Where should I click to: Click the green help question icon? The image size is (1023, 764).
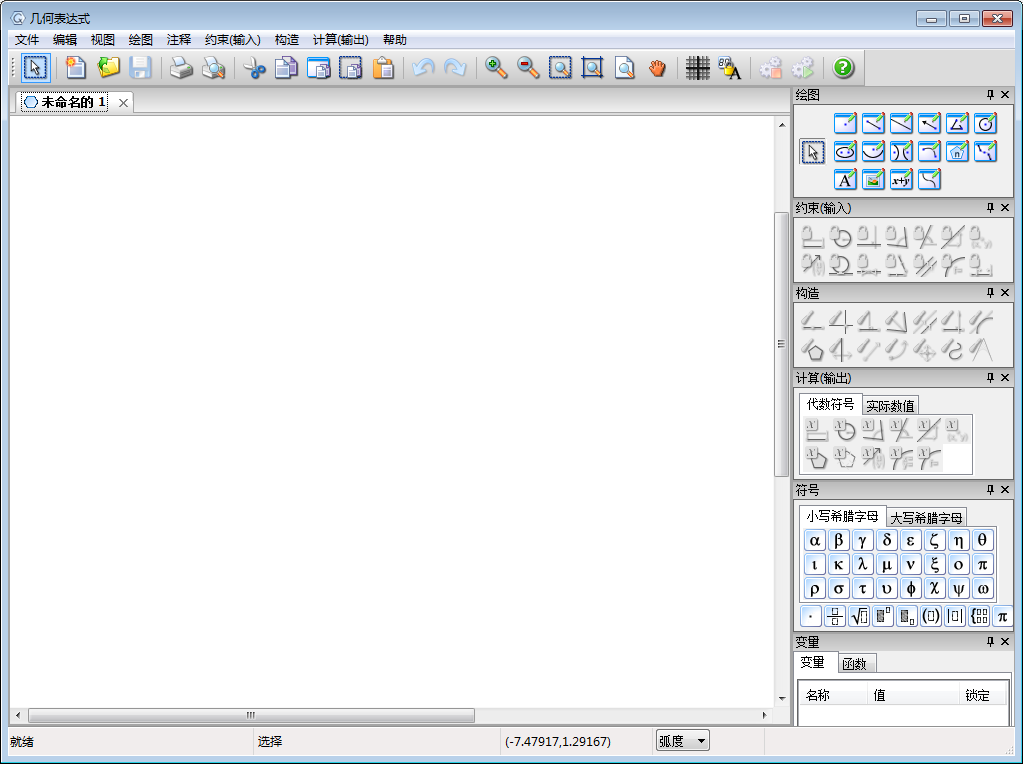pyautogui.click(x=843, y=67)
